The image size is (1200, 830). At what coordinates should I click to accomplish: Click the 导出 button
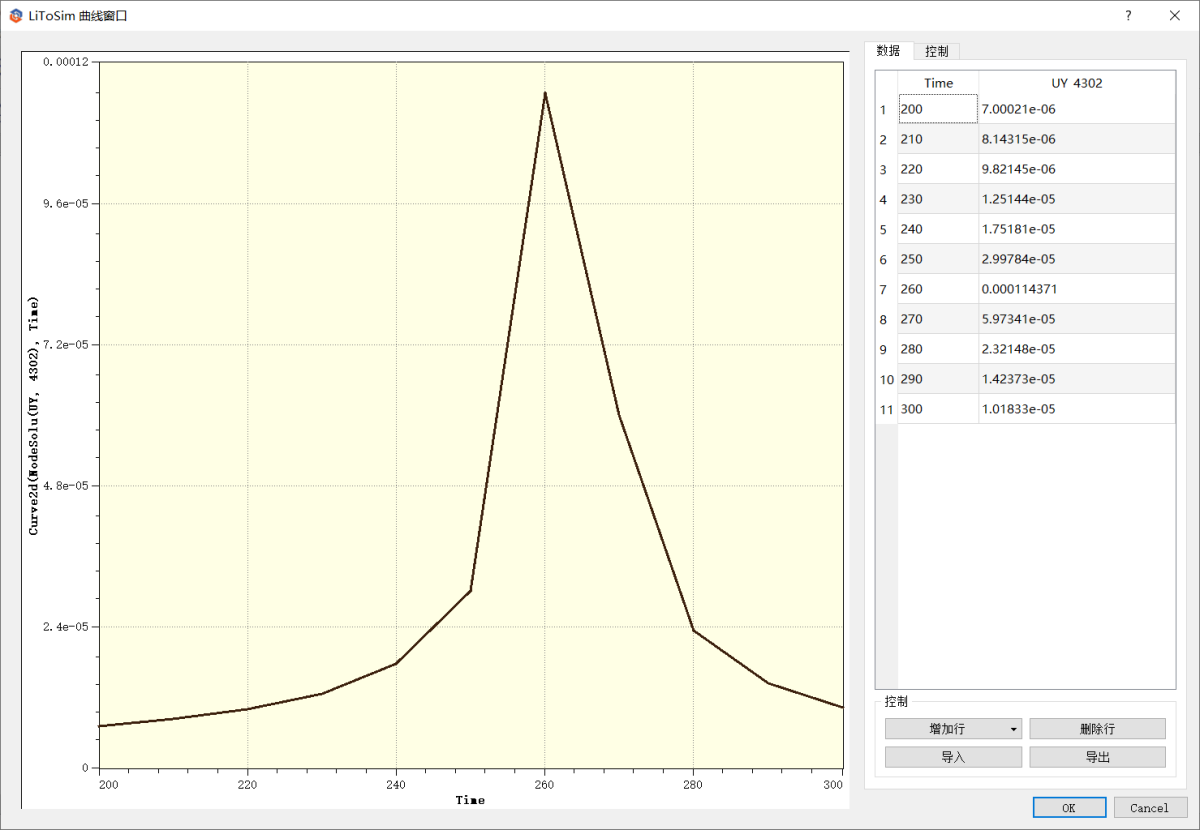[1097, 757]
